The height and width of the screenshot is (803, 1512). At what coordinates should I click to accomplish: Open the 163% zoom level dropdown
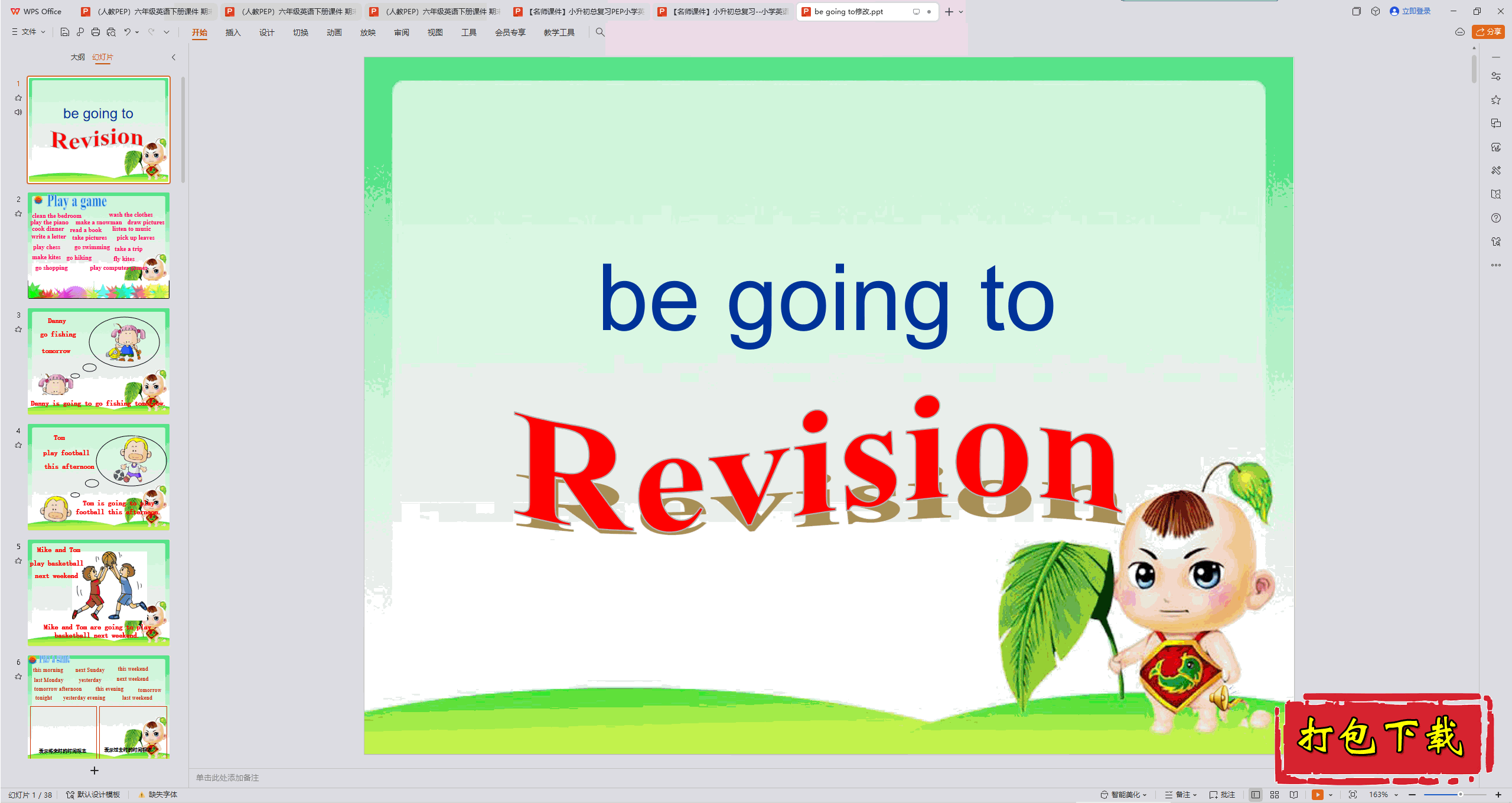[1383, 795]
